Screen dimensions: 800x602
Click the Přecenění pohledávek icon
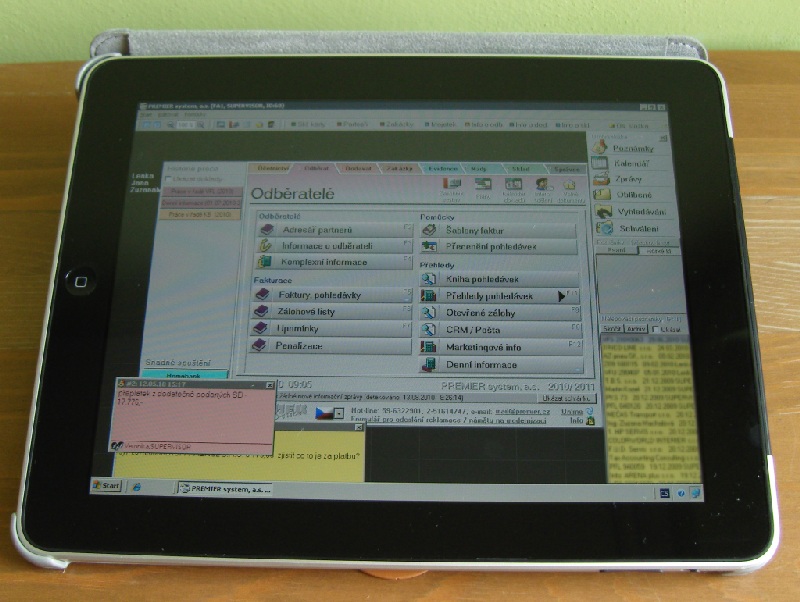point(429,246)
